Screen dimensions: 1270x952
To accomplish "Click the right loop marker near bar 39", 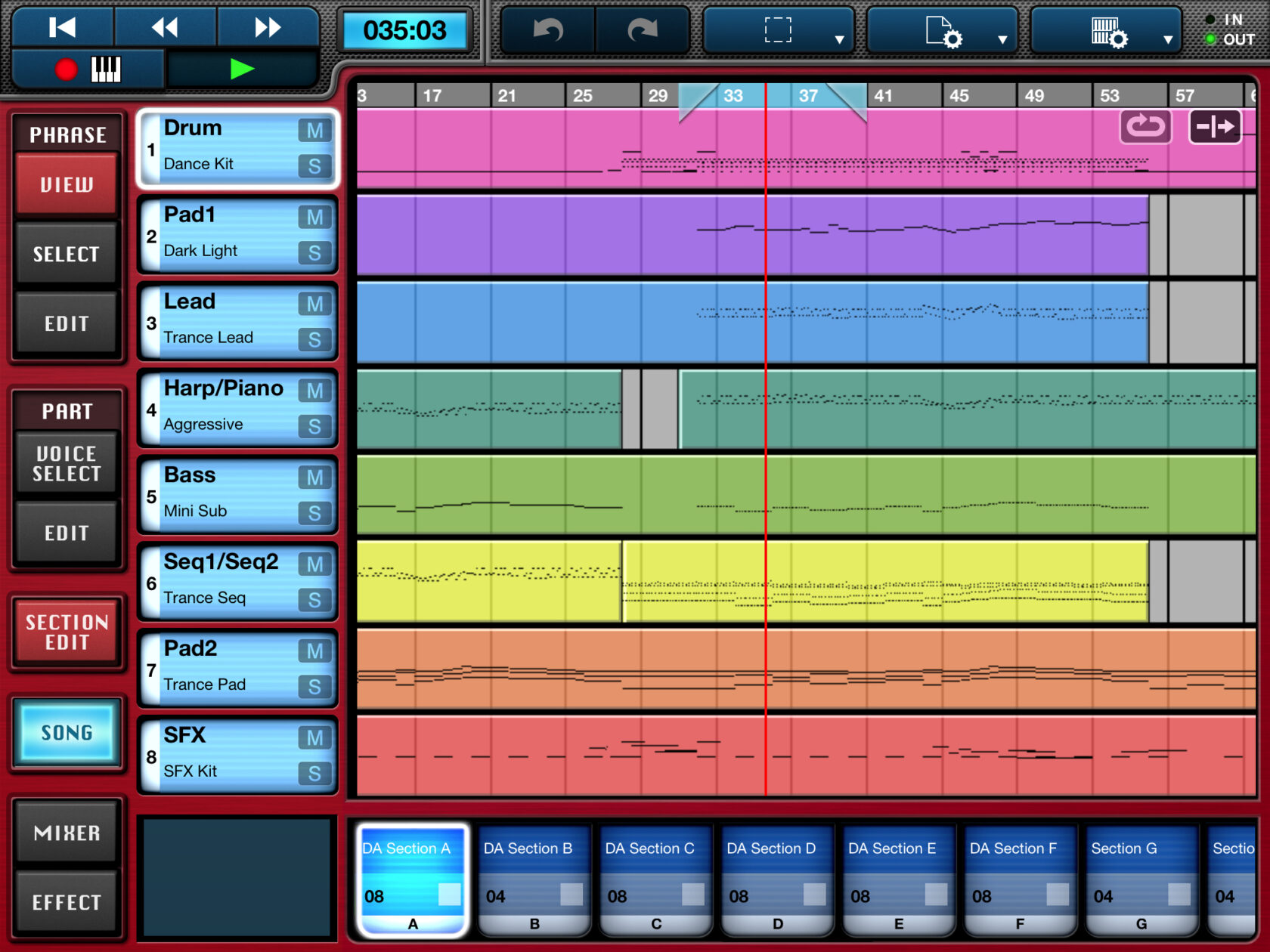I will 847,102.
